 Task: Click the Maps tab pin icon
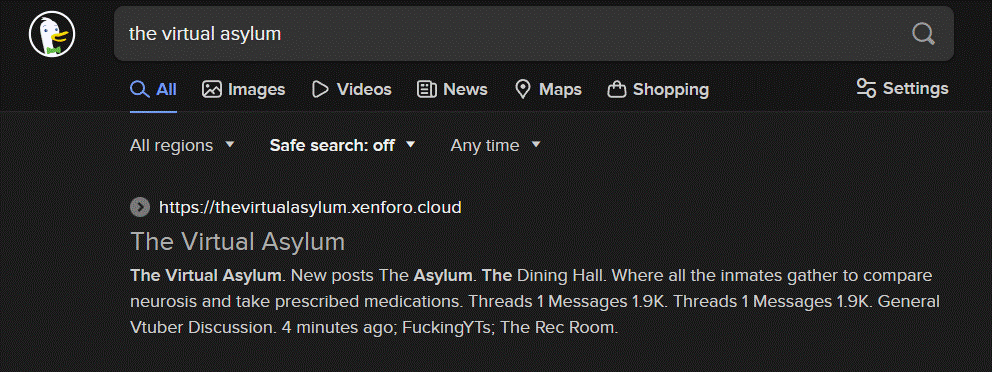pos(523,89)
